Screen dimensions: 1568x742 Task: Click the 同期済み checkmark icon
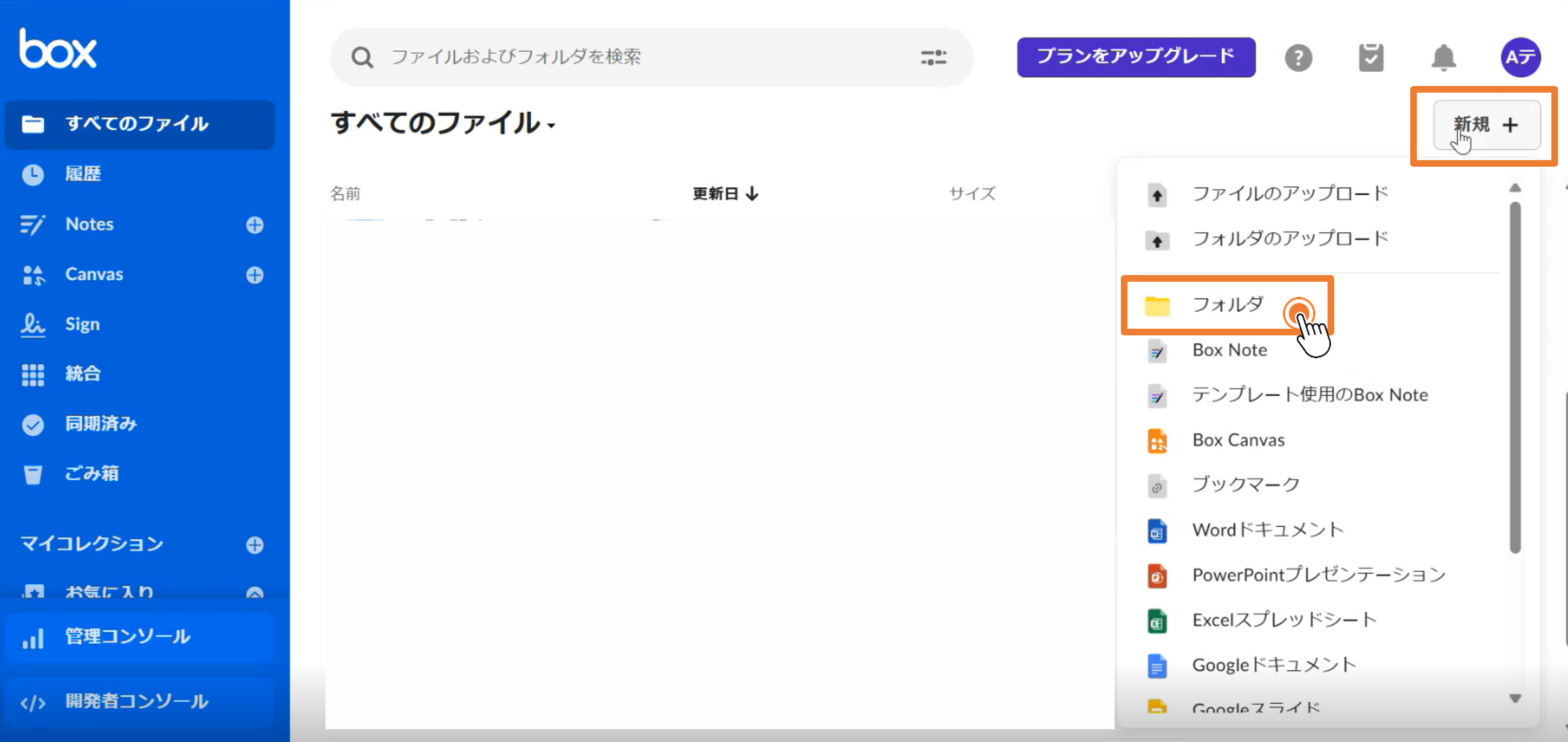tap(33, 424)
